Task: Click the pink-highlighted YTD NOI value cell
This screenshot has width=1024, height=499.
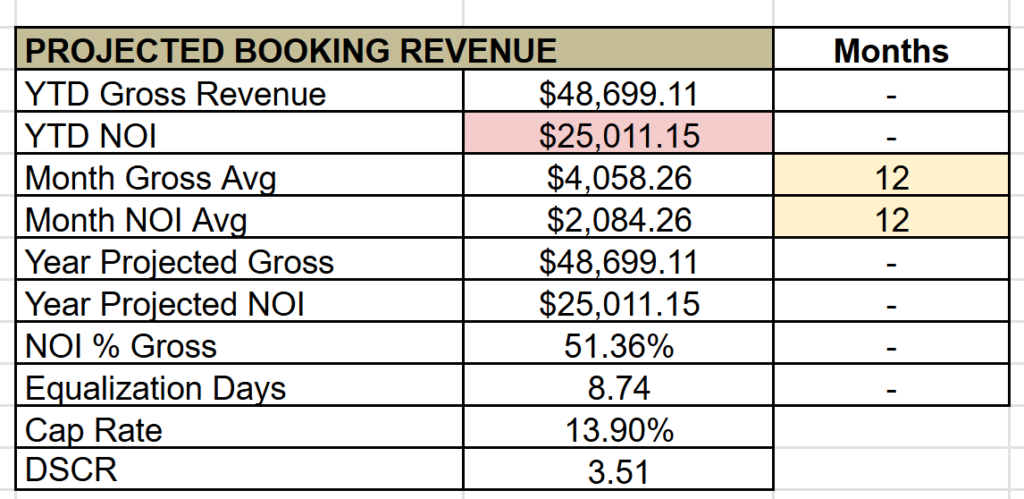Action: pos(618,136)
